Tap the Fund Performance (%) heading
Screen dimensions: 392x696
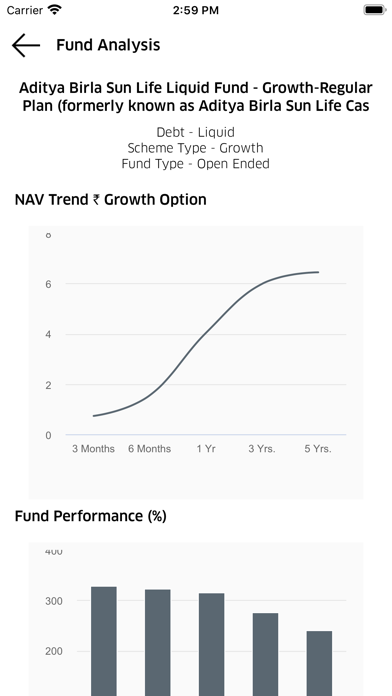[x=91, y=516]
